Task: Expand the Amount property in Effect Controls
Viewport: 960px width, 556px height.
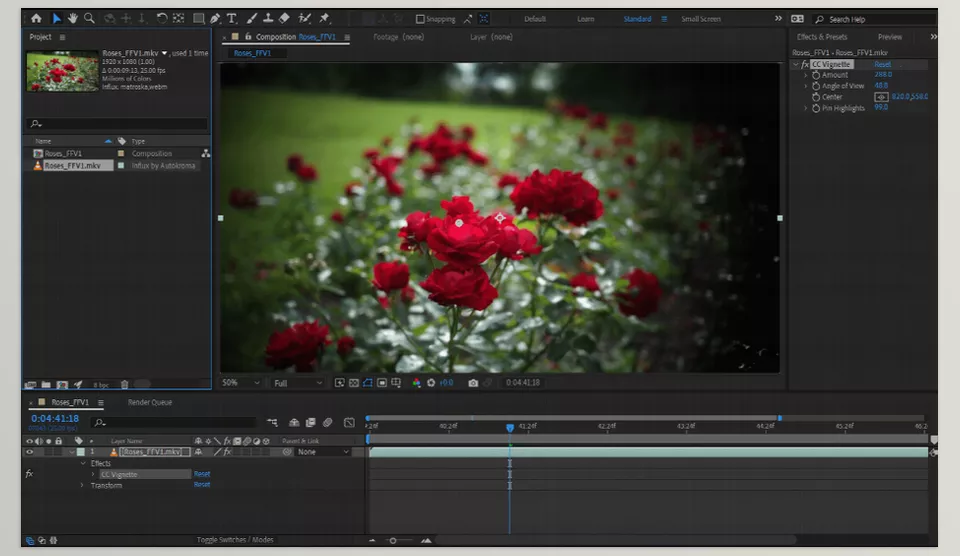Action: coord(806,75)
